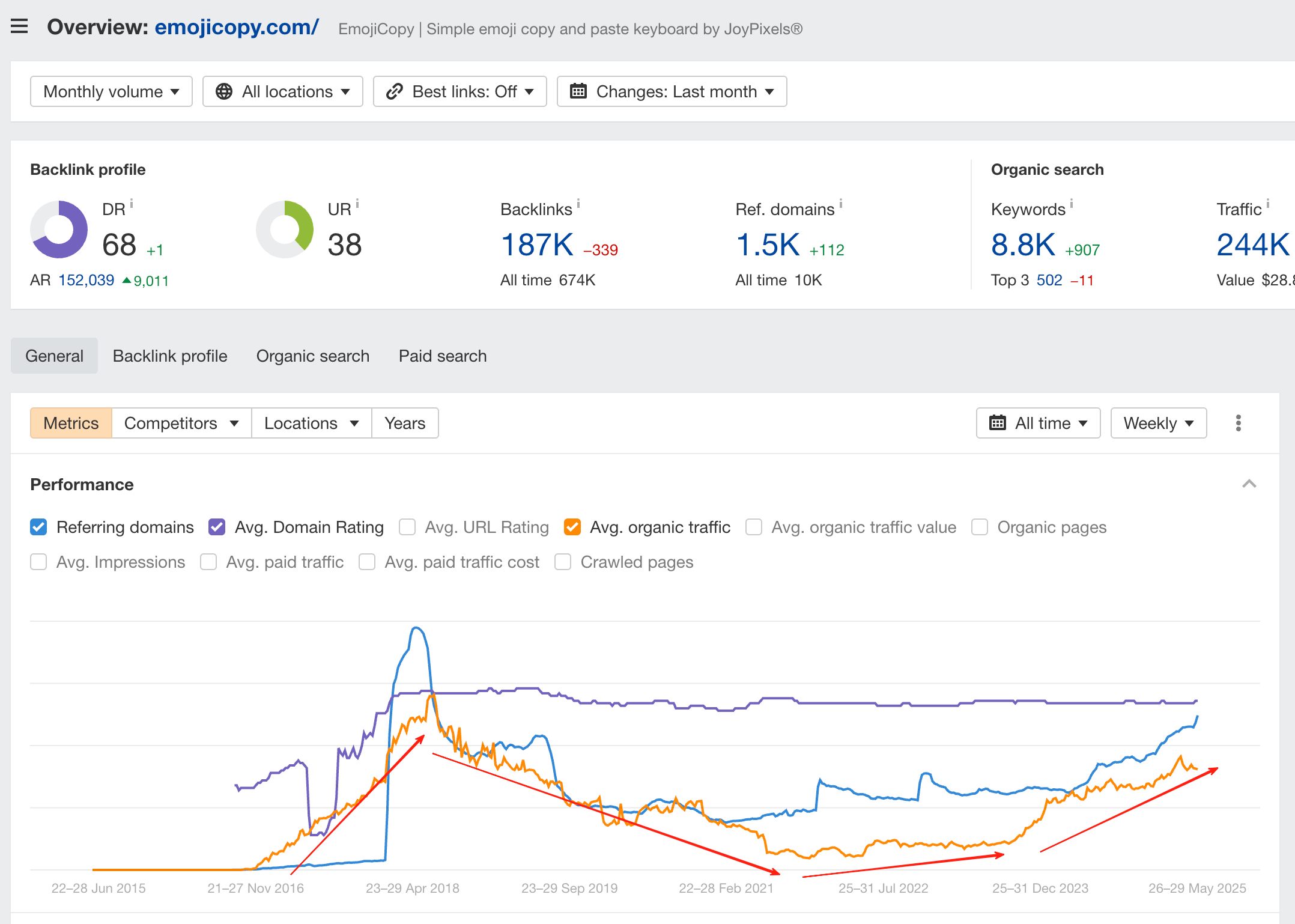Enable Avg. paid traffic cost checkbox

pos(367,562)
